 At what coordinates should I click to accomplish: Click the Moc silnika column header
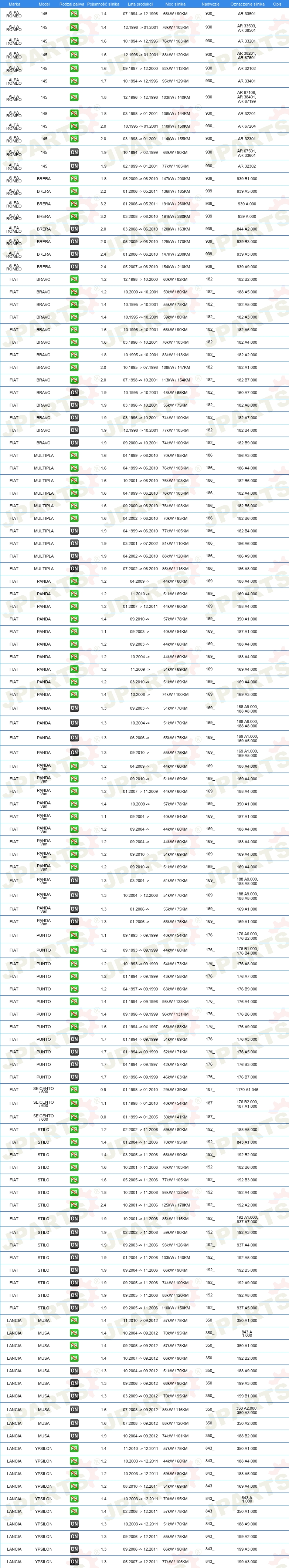(175, 4)
